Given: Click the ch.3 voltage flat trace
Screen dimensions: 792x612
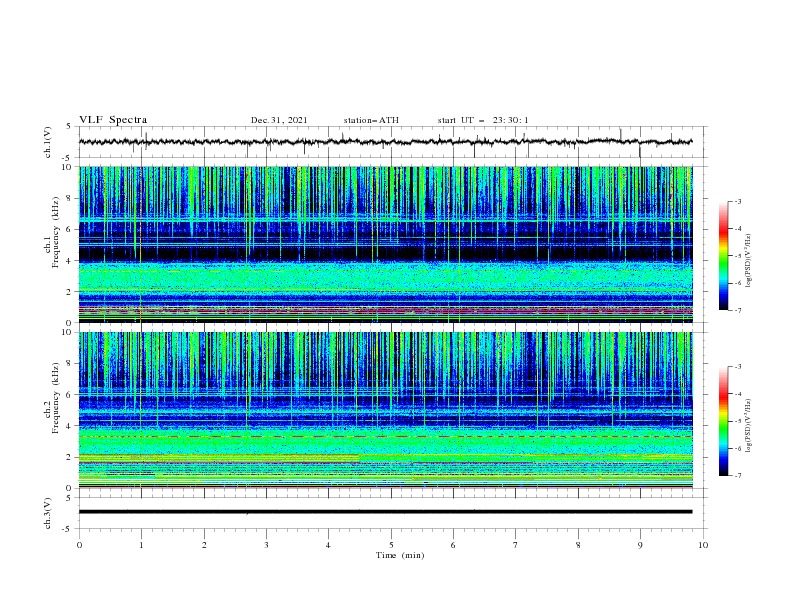Looking at the screenshot, I should [385, 512].
